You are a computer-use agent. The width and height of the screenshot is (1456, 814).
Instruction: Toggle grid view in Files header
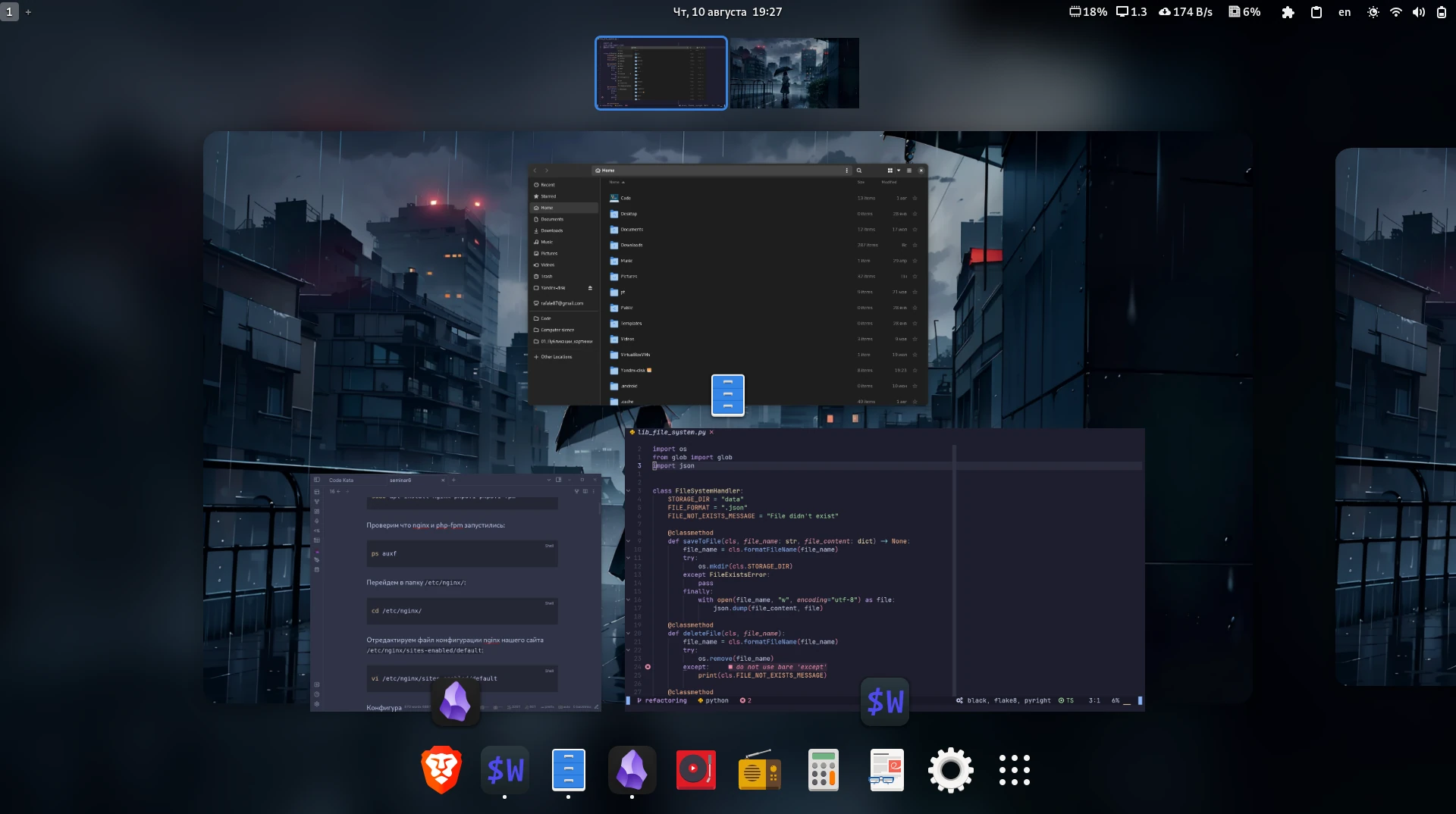pos(890,171)
